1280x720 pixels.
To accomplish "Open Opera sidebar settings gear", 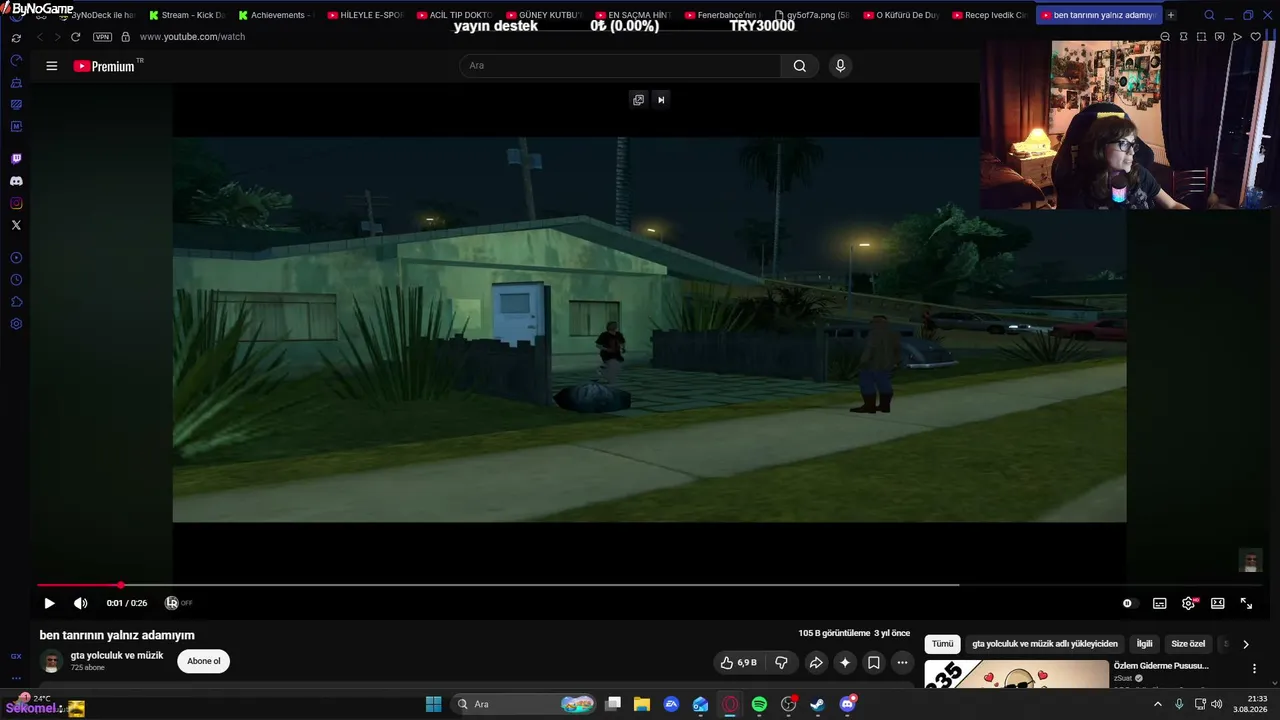I will pos(16,324).
